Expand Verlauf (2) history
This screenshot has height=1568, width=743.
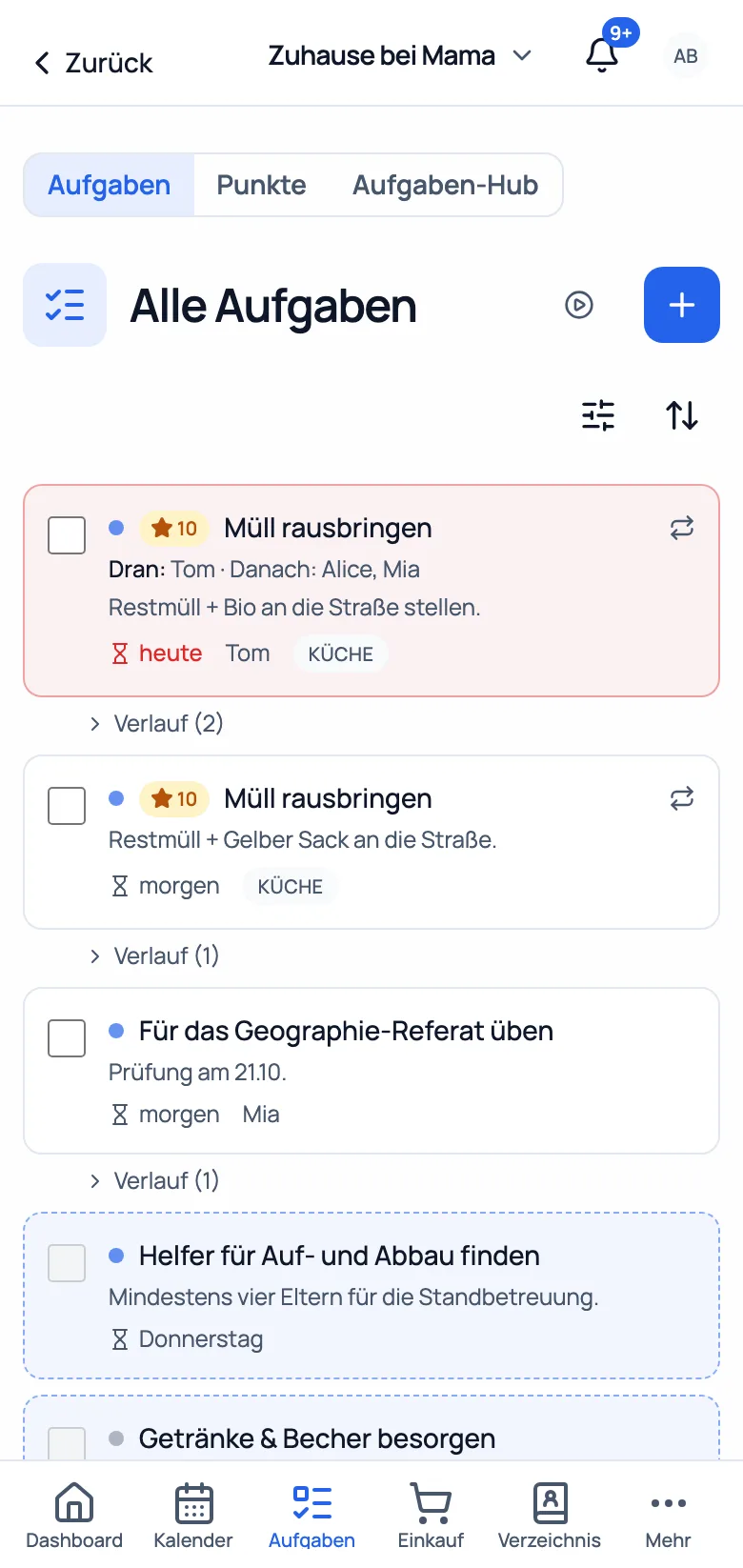(156, 724)
